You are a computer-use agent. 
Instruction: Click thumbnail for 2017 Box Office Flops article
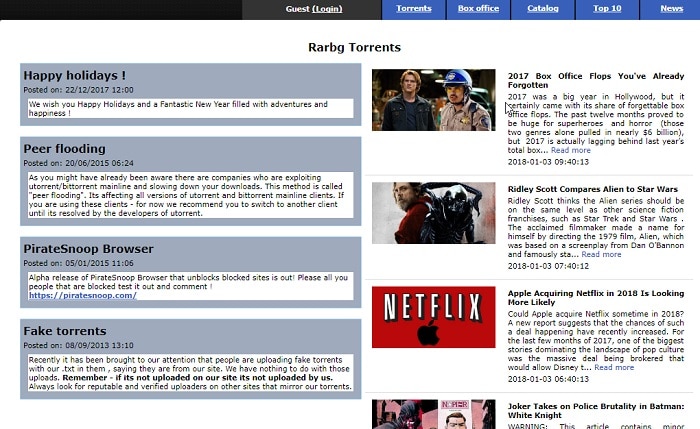pyautogui.click(x=433, y=100)
